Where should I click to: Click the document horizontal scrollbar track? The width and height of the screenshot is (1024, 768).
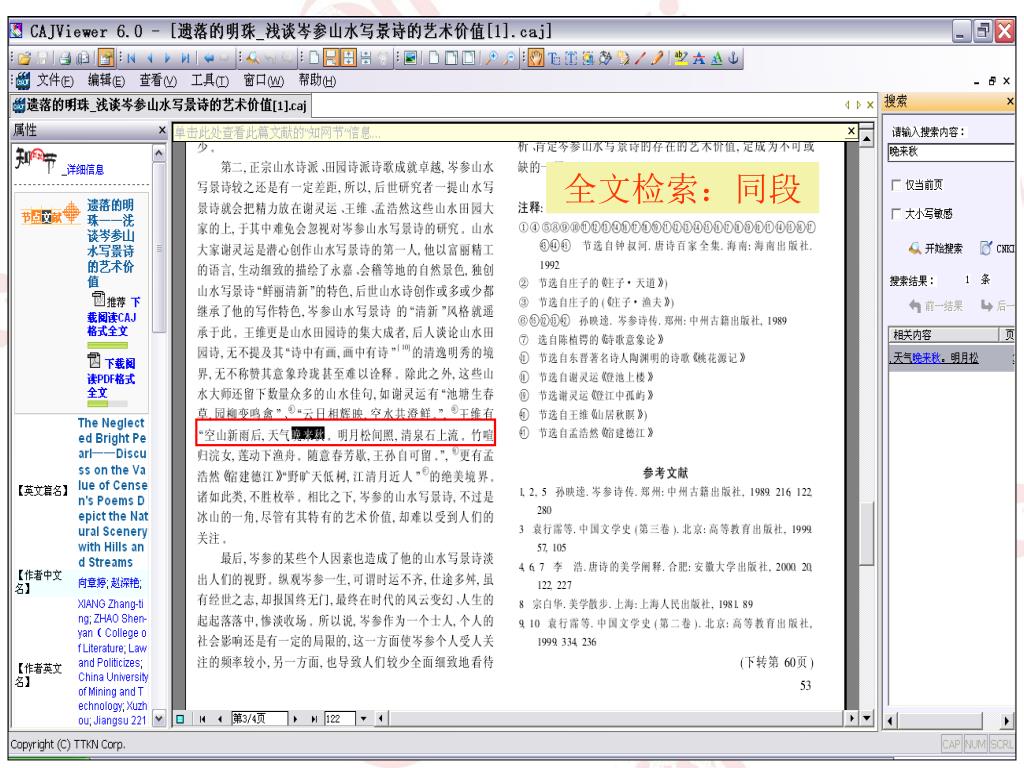click(616, 718)
